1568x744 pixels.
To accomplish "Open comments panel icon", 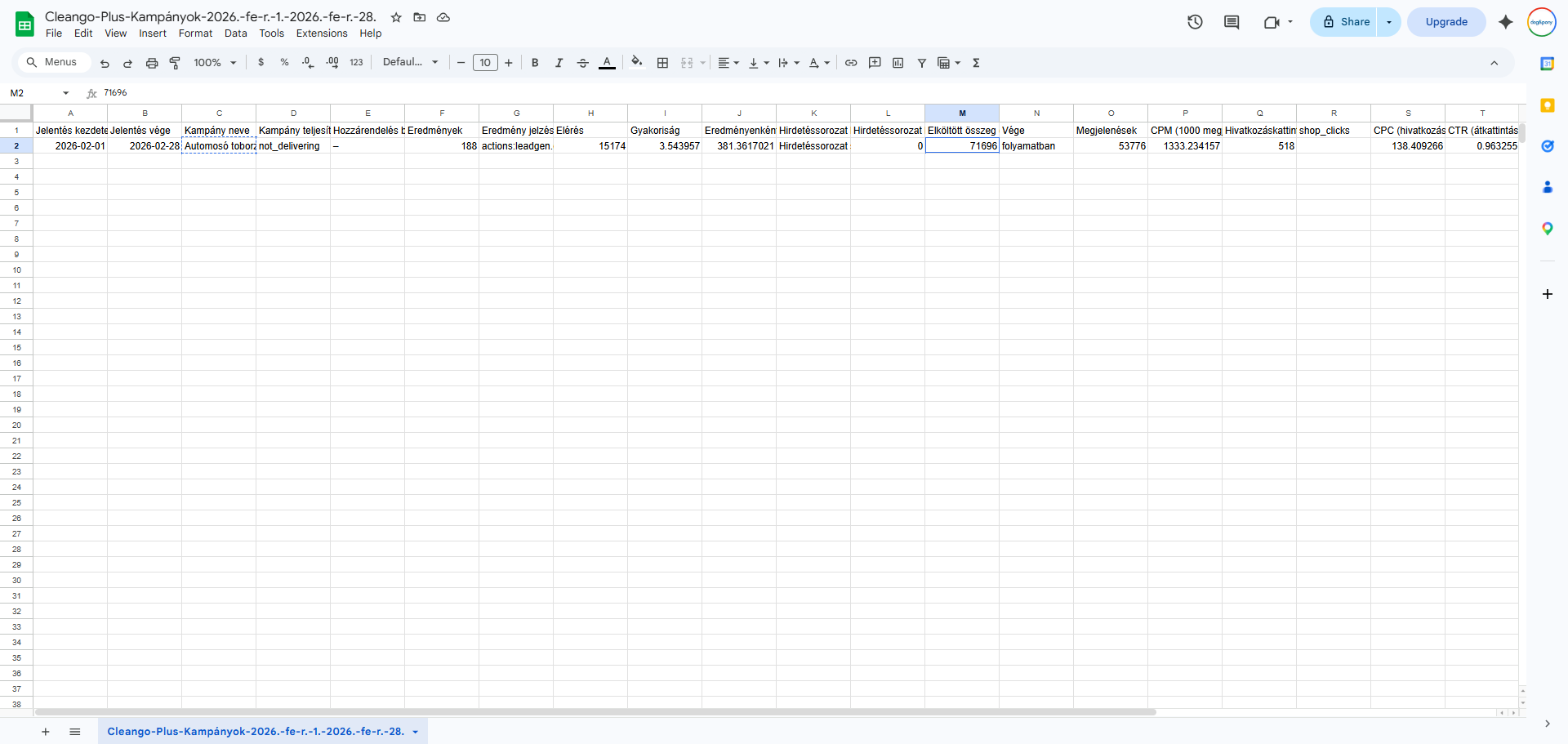I will tap(1232, 22).
